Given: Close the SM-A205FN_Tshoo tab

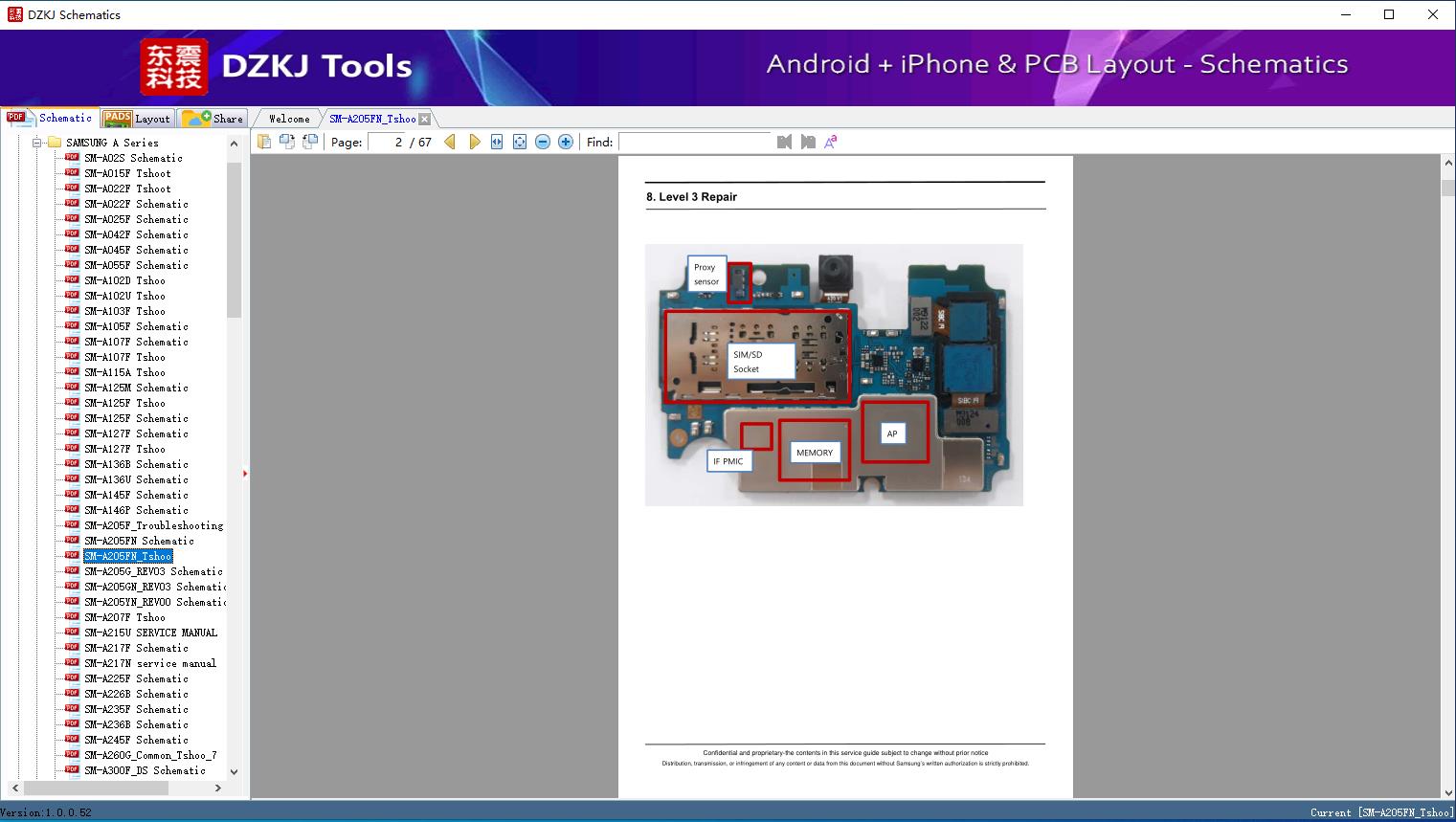Looking at the screenshot, I should pos(425,119).
